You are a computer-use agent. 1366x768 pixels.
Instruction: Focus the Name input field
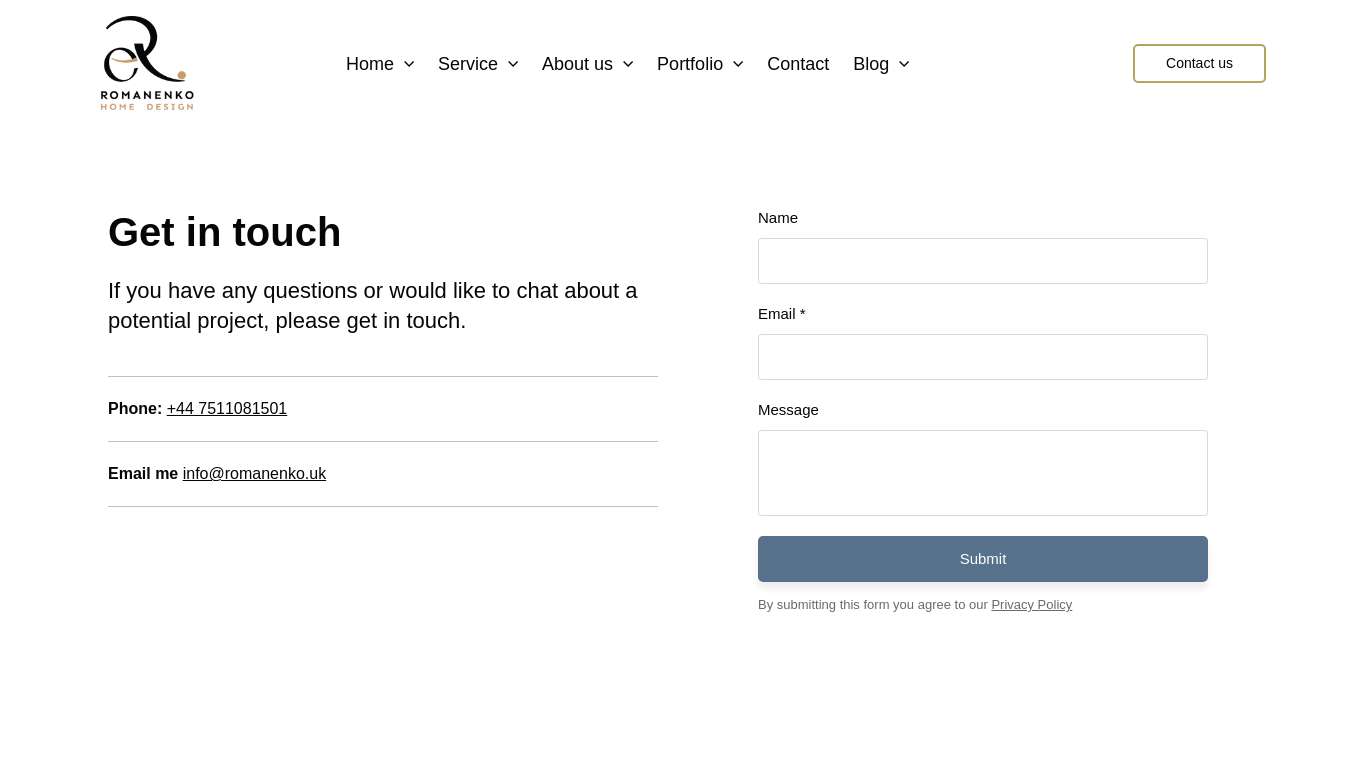[983, 261]
